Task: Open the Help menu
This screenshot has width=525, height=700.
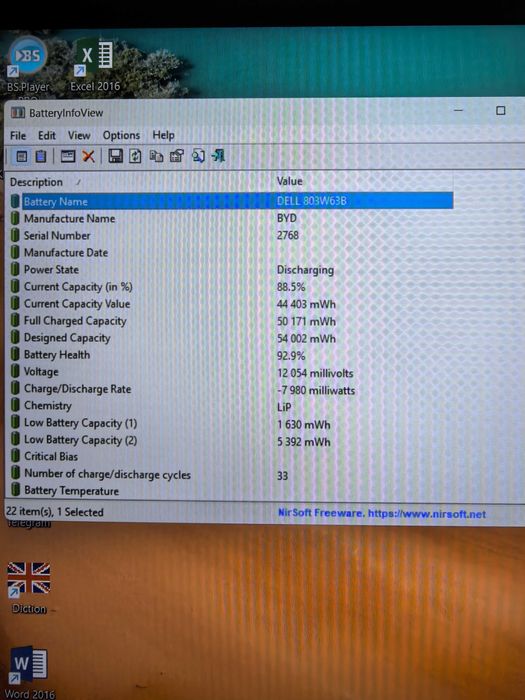Action: click(x=163, y=135)
